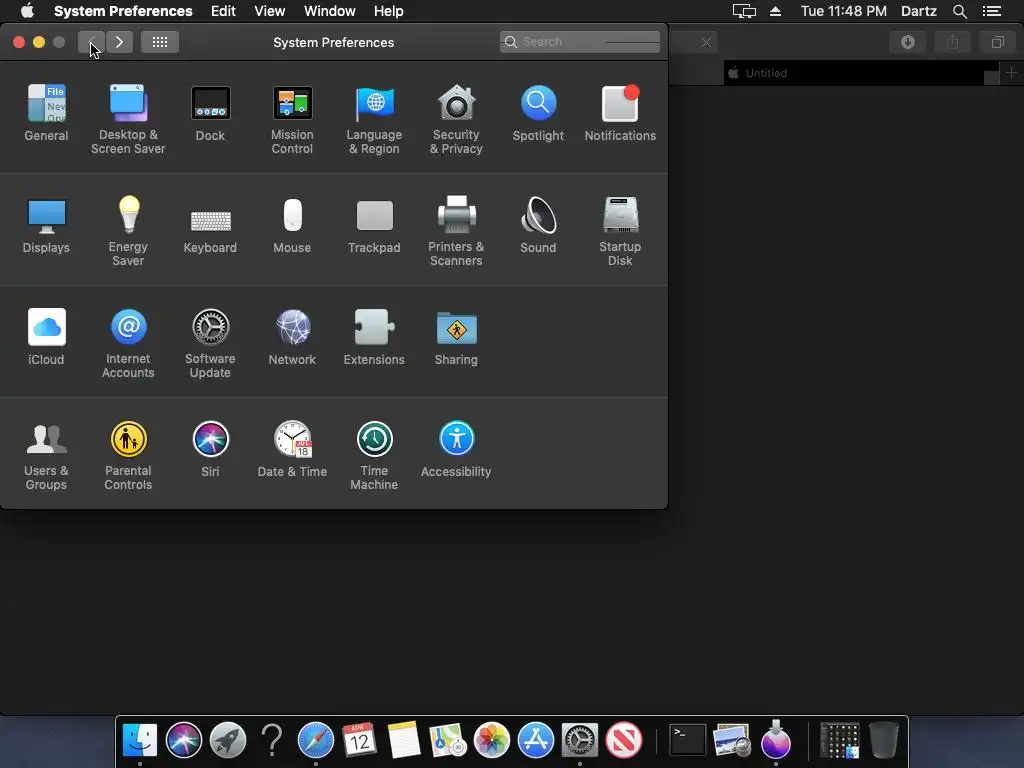Open Language & Region pane
Screen dimensions: 1024x768
click(374, 119)
